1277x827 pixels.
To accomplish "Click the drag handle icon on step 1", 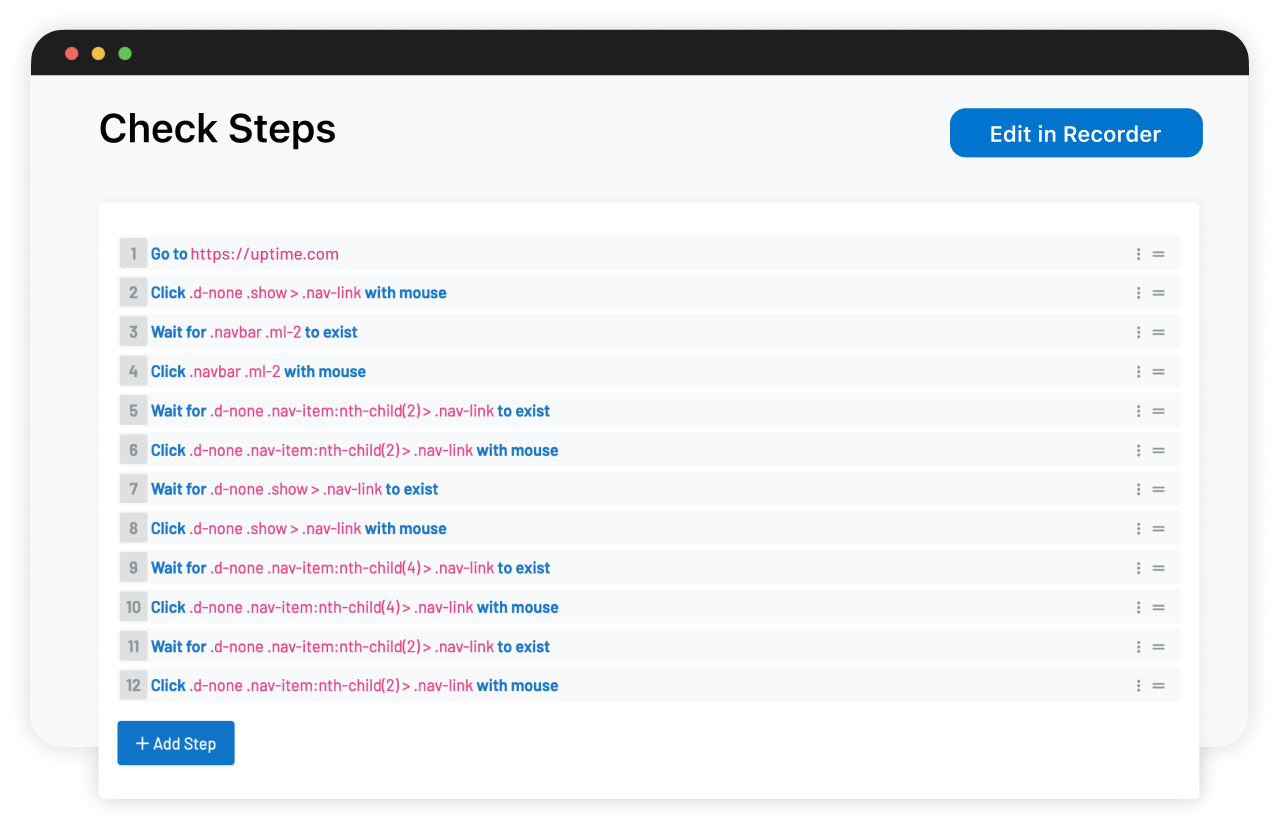I will coord(1158,254).
